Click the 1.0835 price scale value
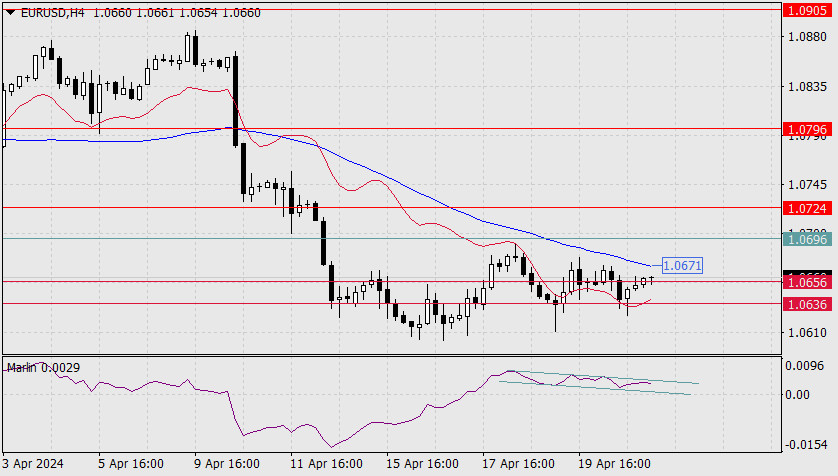Screen dimensions: 838x476 807,87
